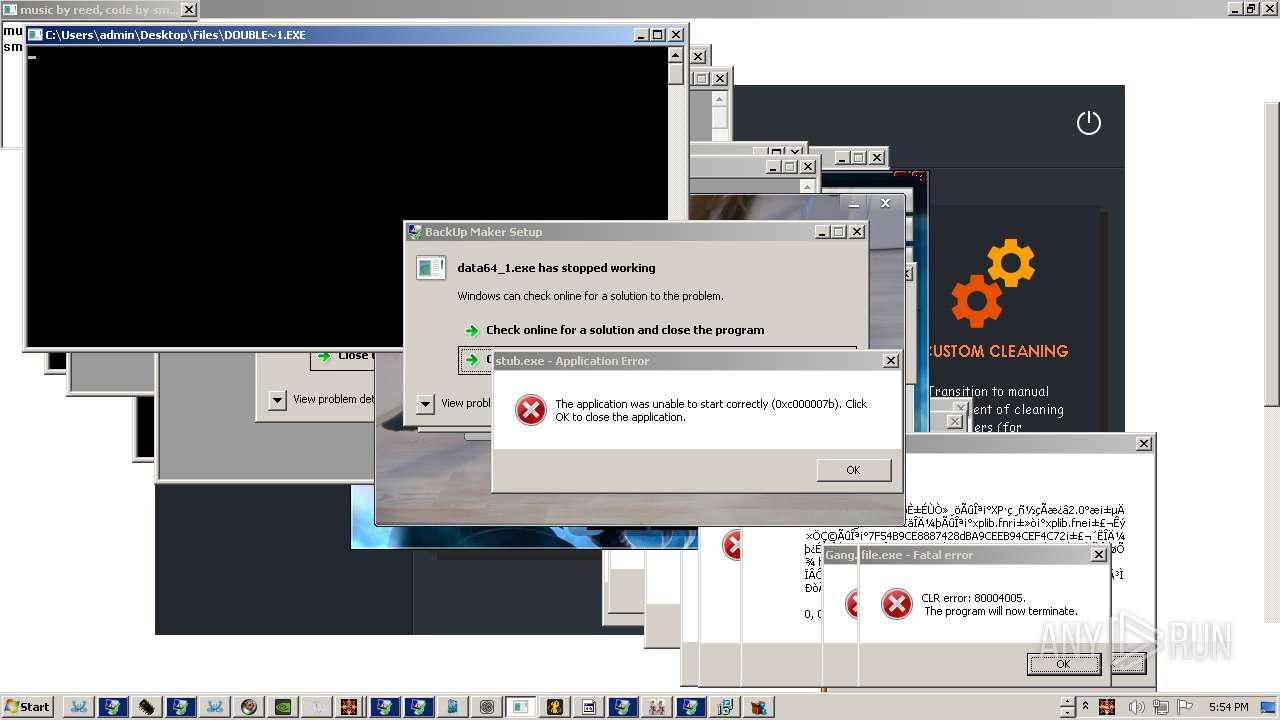Click the Show desktop button at taskbar end
The height and width of the screenshot is (720, 1280).
point(1268,707)
